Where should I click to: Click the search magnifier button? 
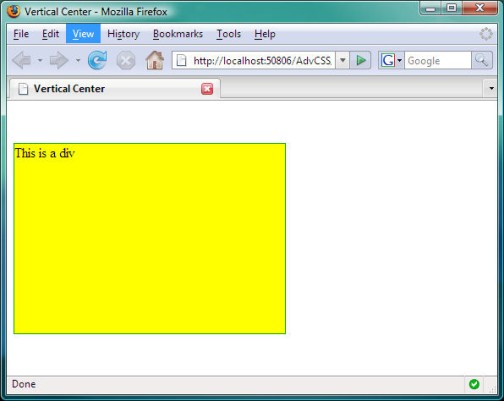[x=482, y=60]
